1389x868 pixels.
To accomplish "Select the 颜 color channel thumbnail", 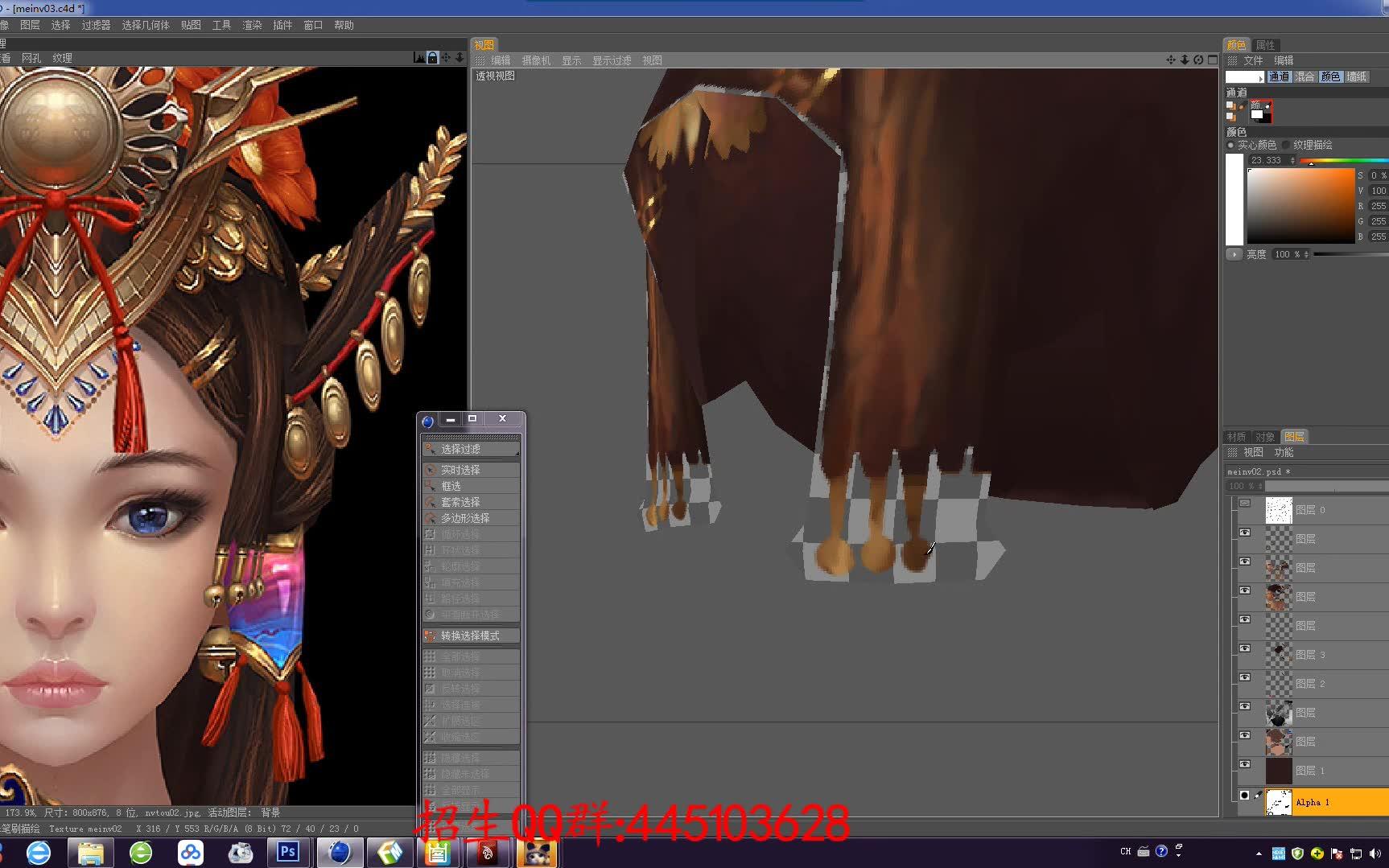I will tap(1260, 112).
